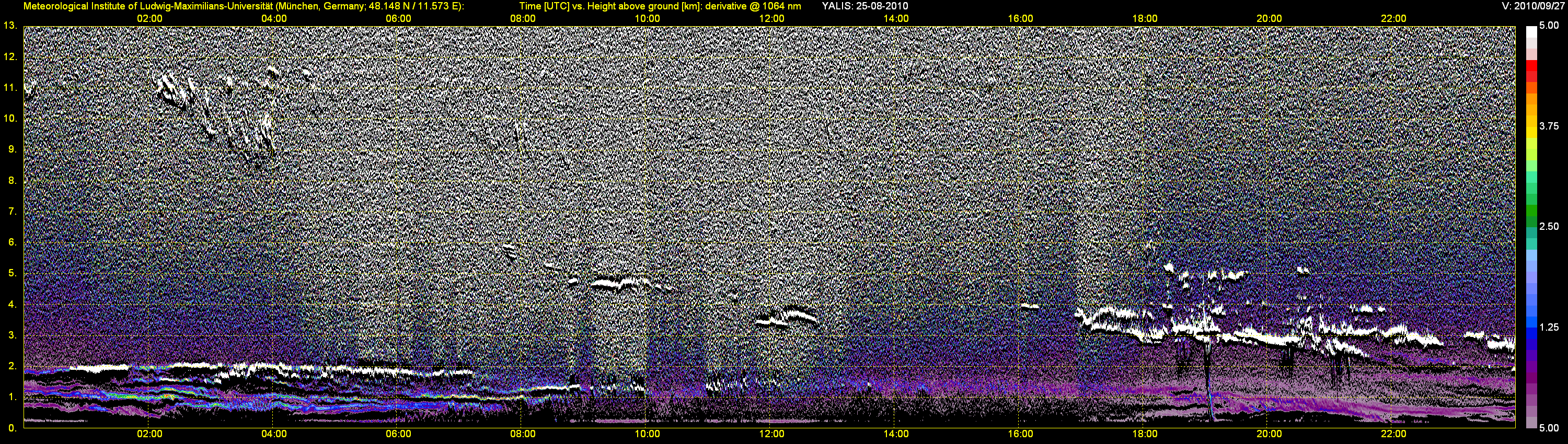Select the 02:00 label on the top time axis
This screenshot has width=1568, height=444.
point(149,19)
